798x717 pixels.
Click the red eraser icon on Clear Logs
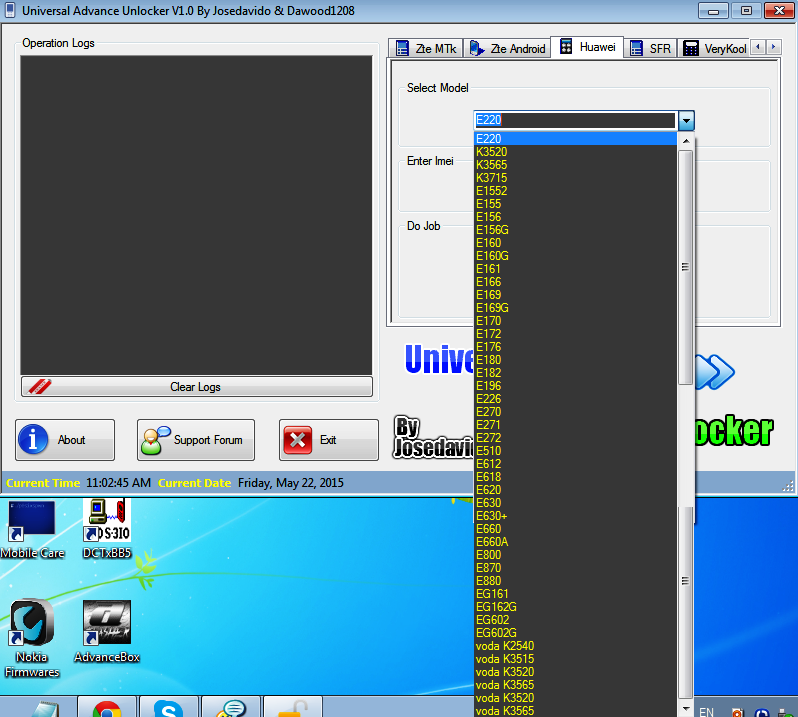click(40, 387)
